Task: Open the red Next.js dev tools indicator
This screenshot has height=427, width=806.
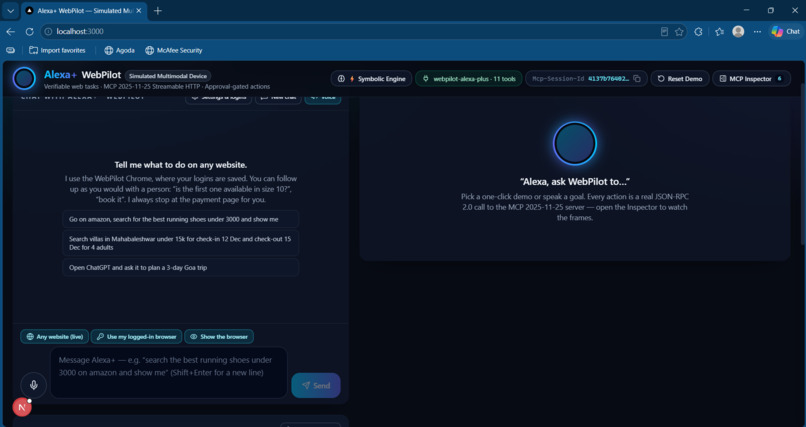Action: pos(22,407)
